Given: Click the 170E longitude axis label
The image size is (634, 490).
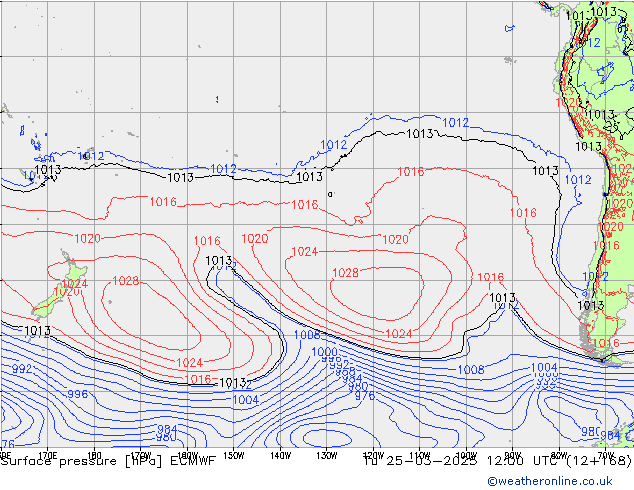Looking at the screenshot, I should click(47, 456).
